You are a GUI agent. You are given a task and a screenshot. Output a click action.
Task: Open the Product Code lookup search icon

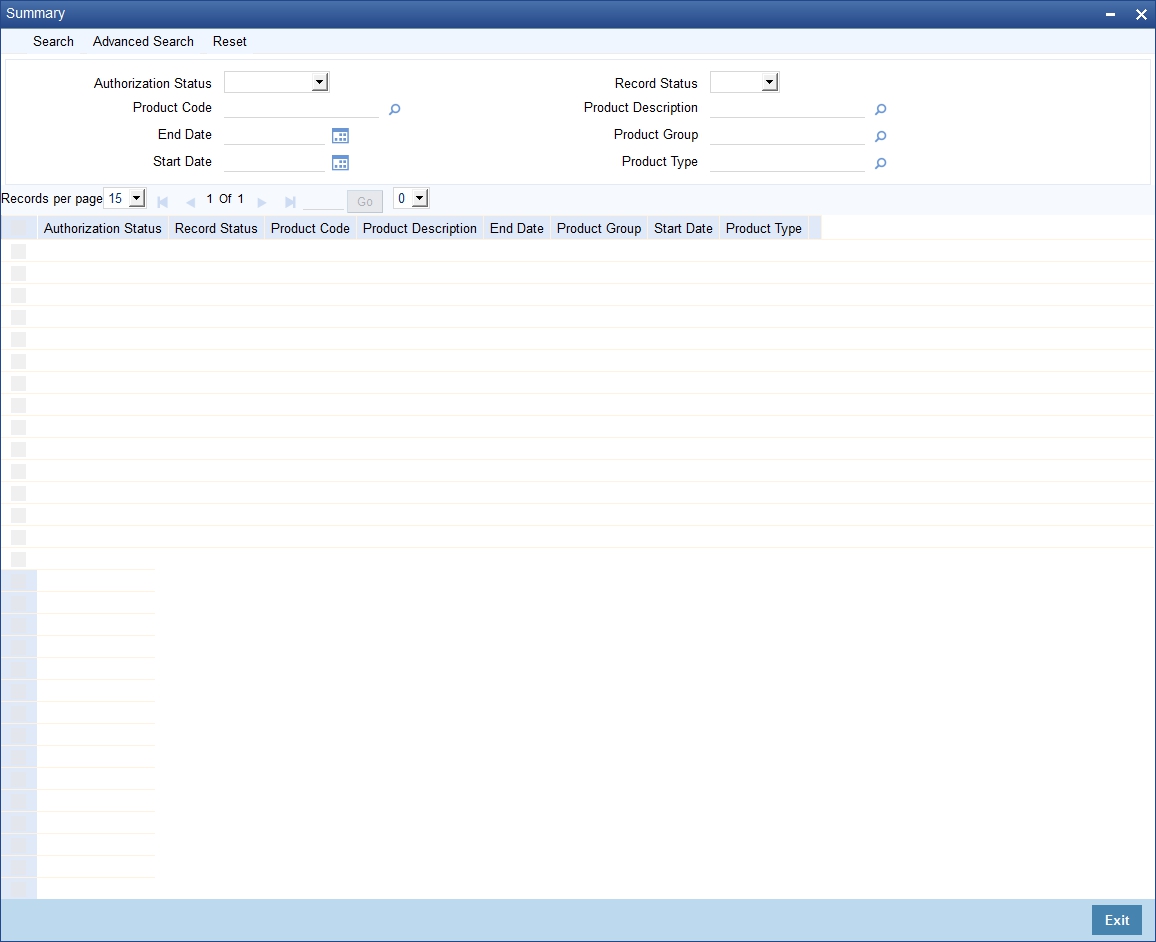tap(394, 110)
